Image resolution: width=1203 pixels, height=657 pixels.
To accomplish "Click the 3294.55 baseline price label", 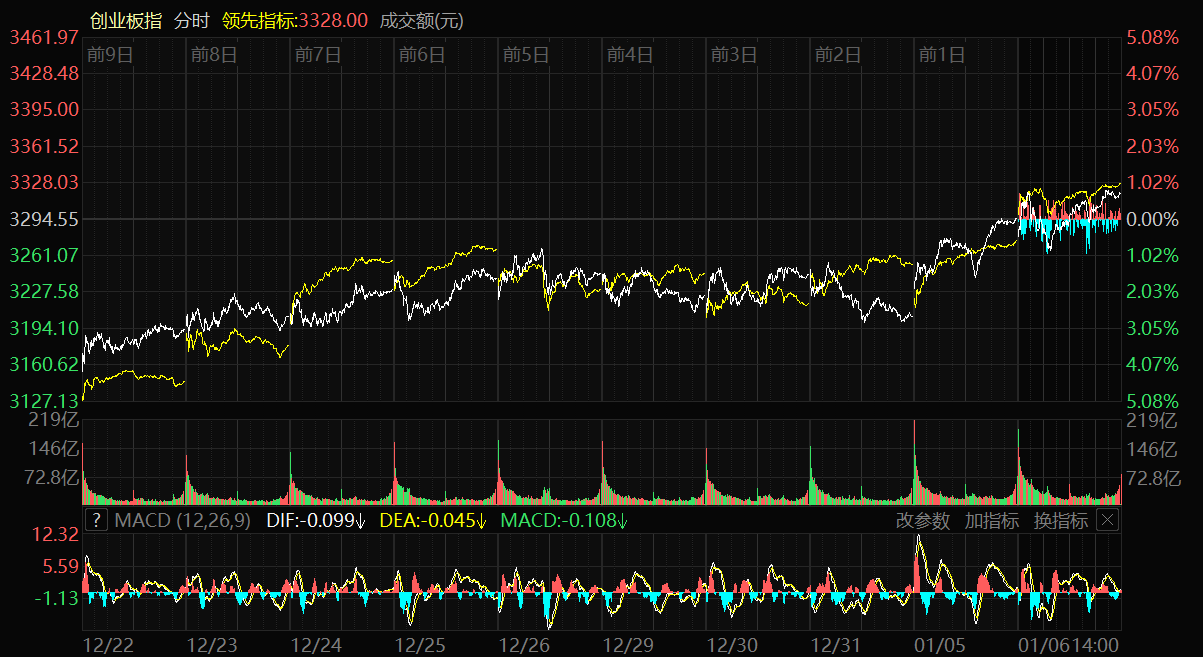I will coord(44,218).
